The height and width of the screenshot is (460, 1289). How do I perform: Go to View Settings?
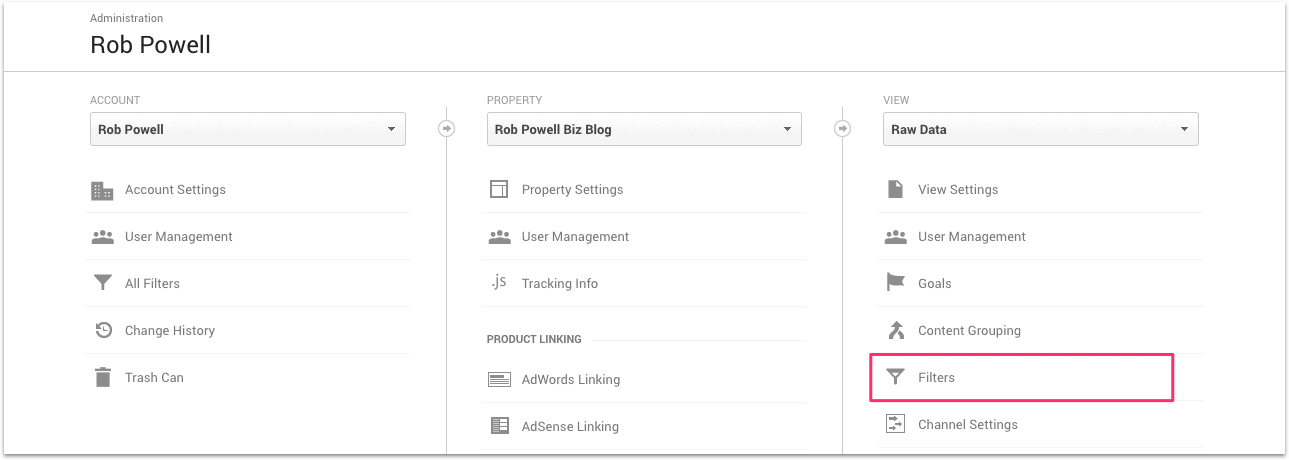pos(958,190)
